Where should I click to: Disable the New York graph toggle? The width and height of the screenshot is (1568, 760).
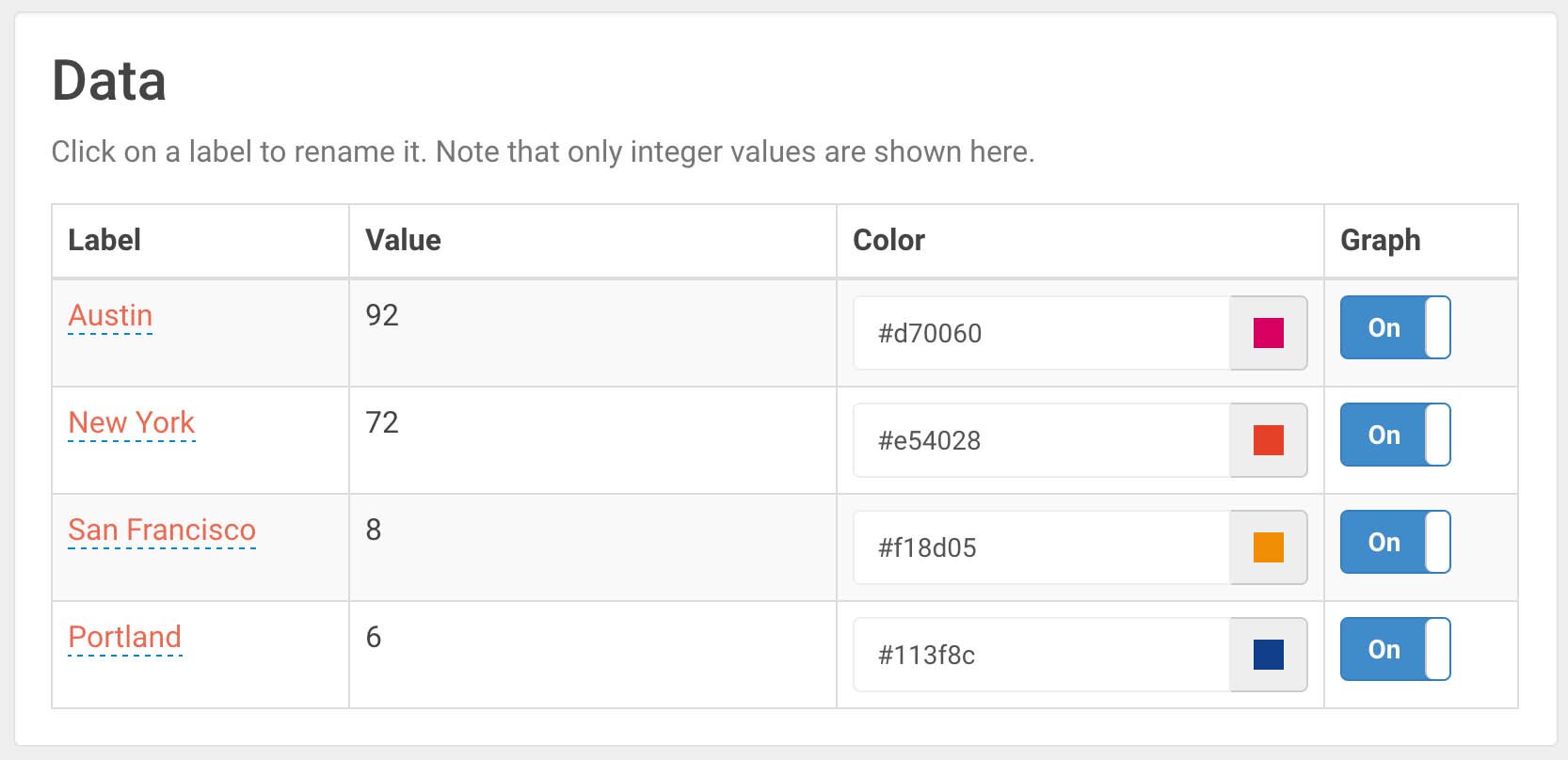click(1395, 435)
